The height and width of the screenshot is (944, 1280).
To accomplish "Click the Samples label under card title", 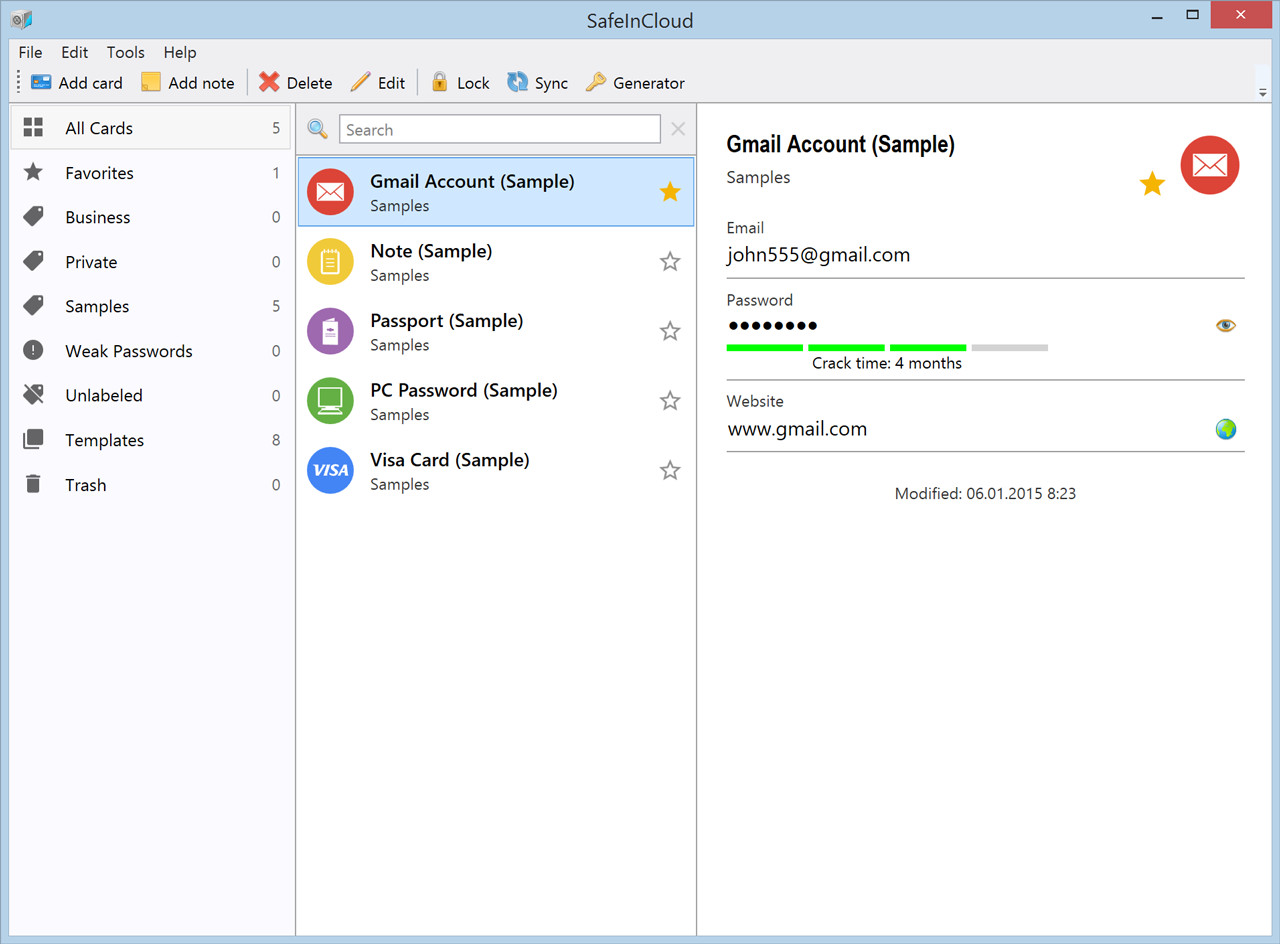I will coord(758,177).
